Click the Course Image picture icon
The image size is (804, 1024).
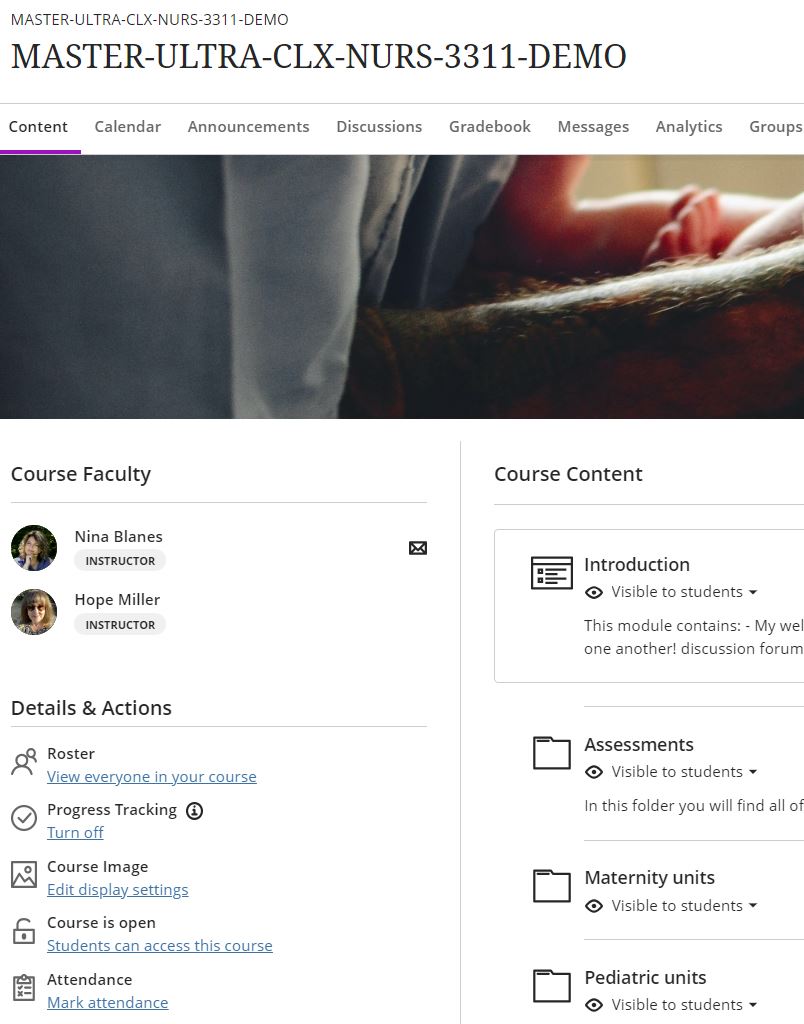24,874
